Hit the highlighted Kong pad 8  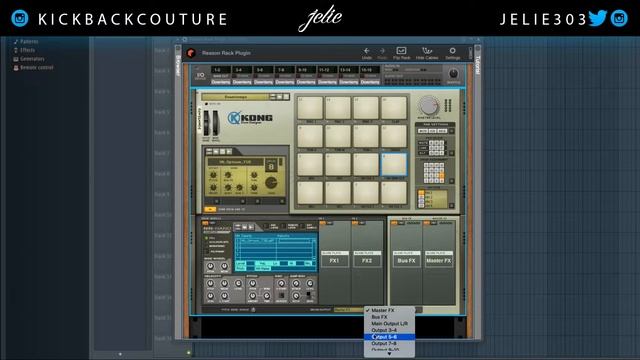tap(393, 164)
